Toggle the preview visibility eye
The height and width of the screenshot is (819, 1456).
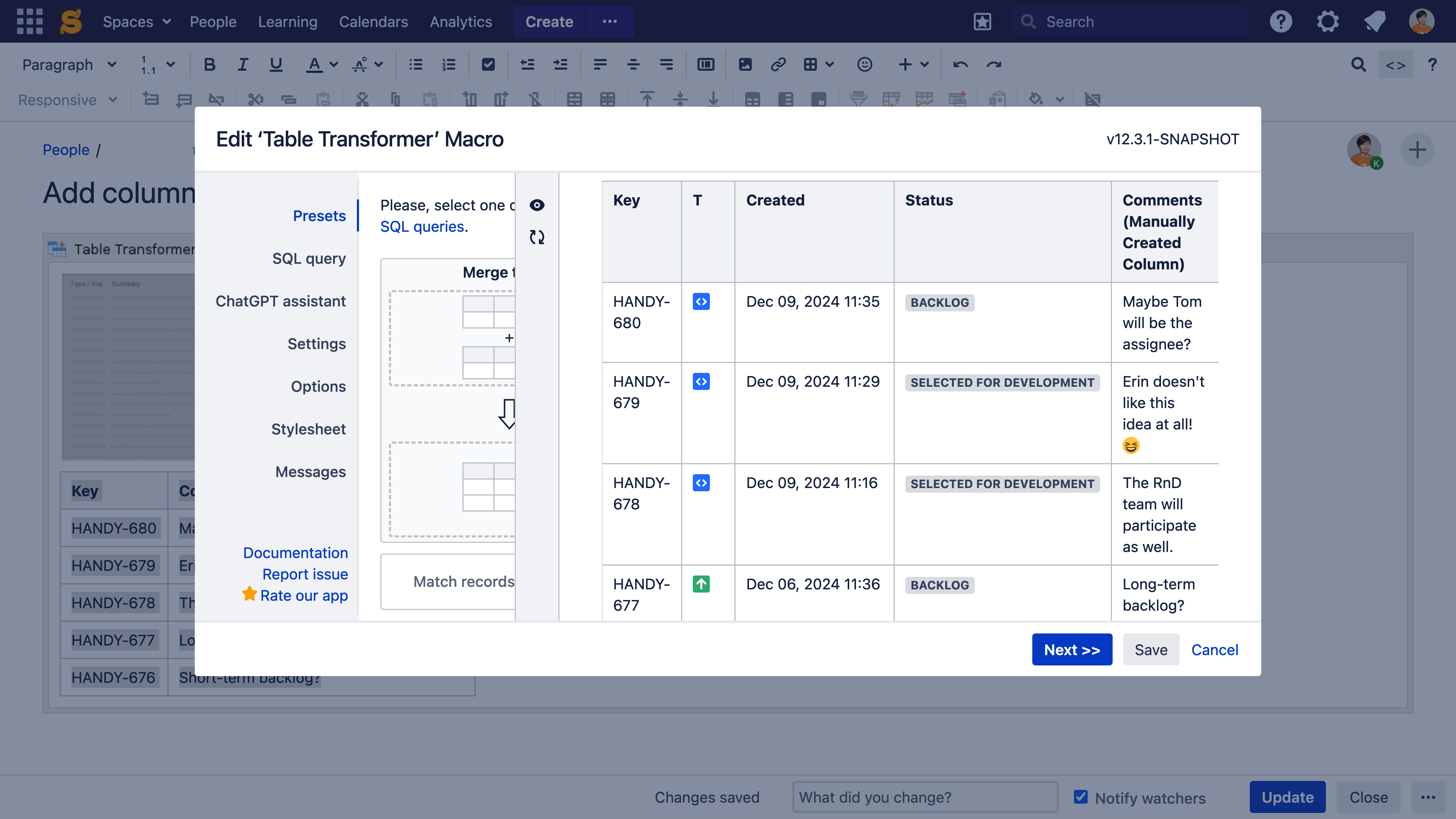click(x=537, y=205)
